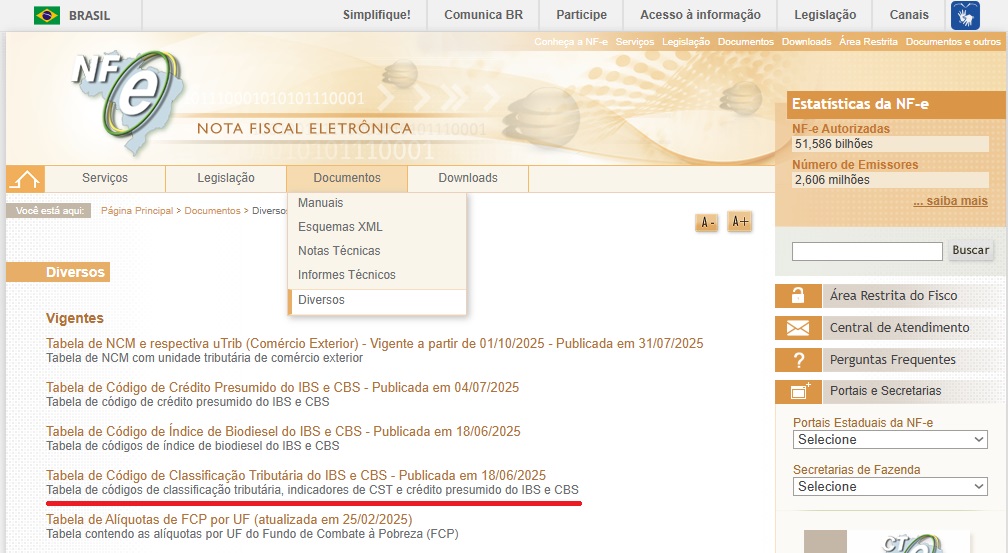Open the Legislação main menu
This screenshot has height=553, width=1008.
click(226, 178)
